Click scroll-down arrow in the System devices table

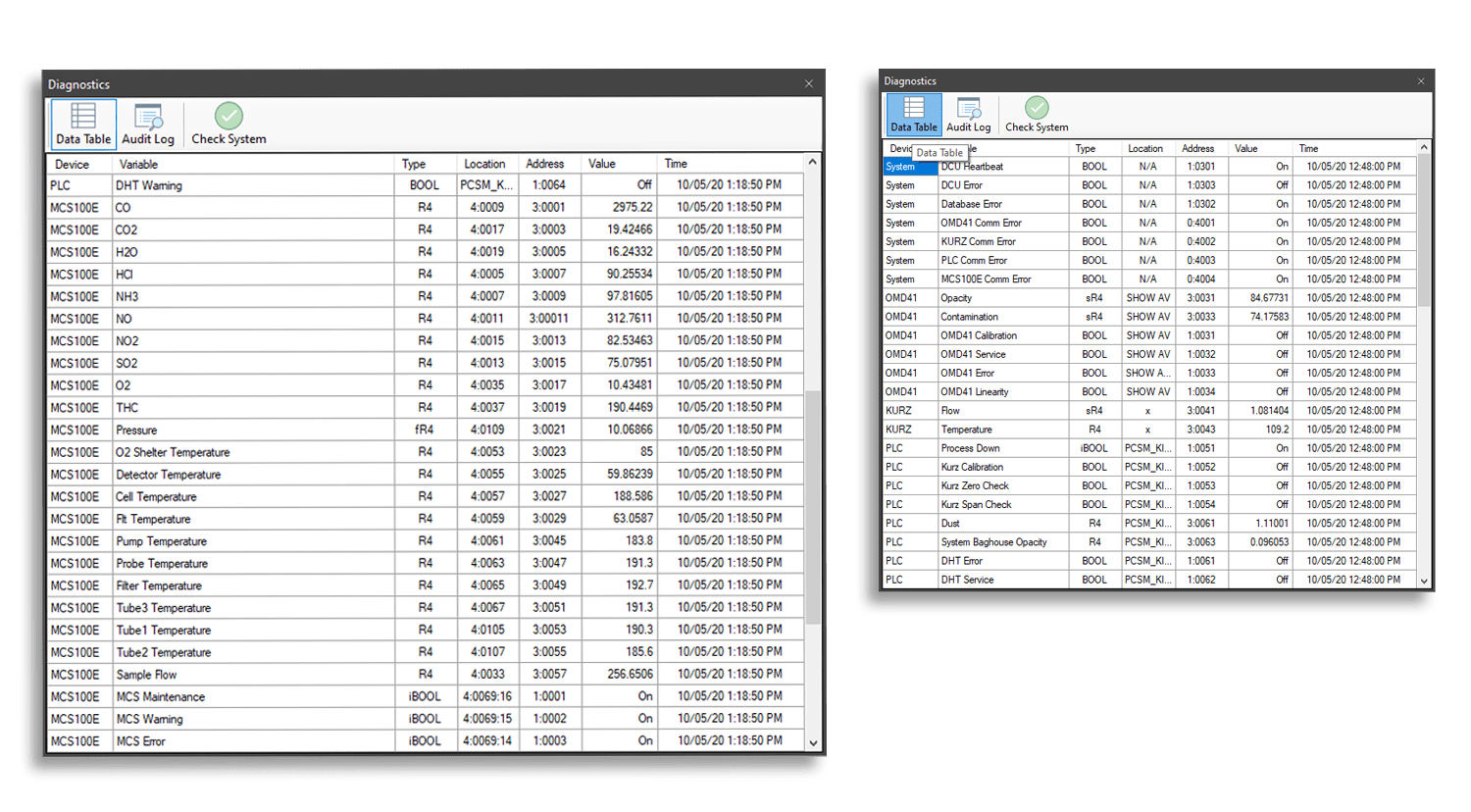coord(1424,581)
